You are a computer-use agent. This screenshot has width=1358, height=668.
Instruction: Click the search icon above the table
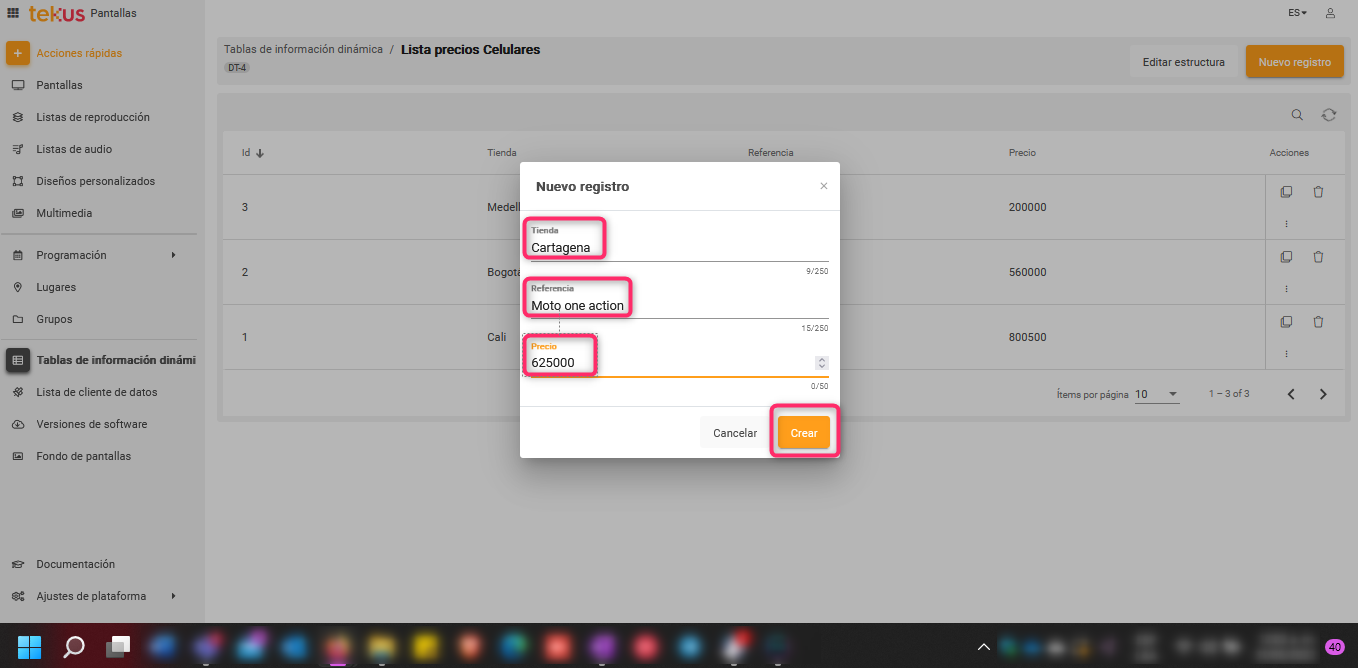point(1297,115)
